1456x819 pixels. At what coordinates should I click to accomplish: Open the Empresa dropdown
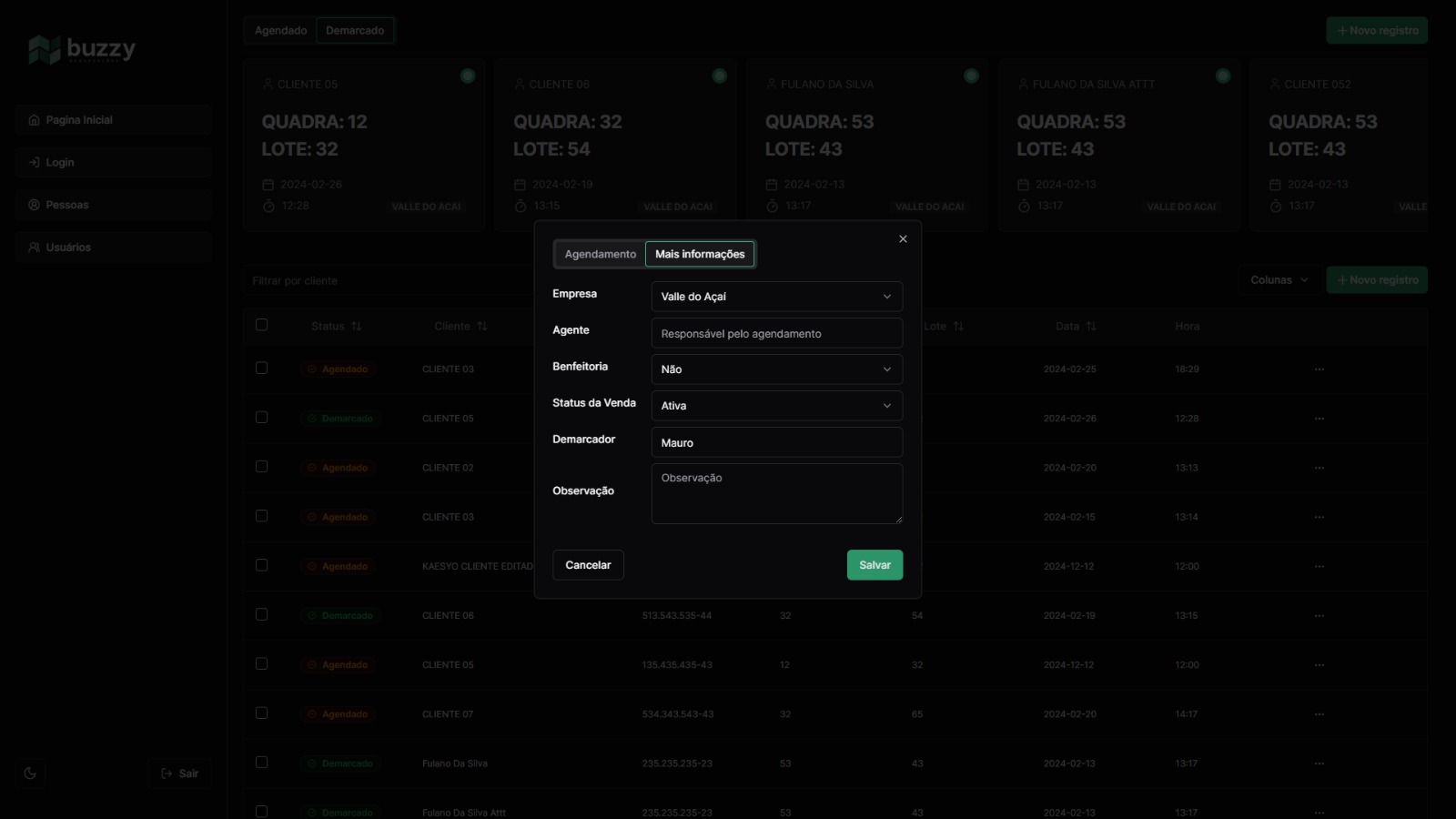point(776,297)
